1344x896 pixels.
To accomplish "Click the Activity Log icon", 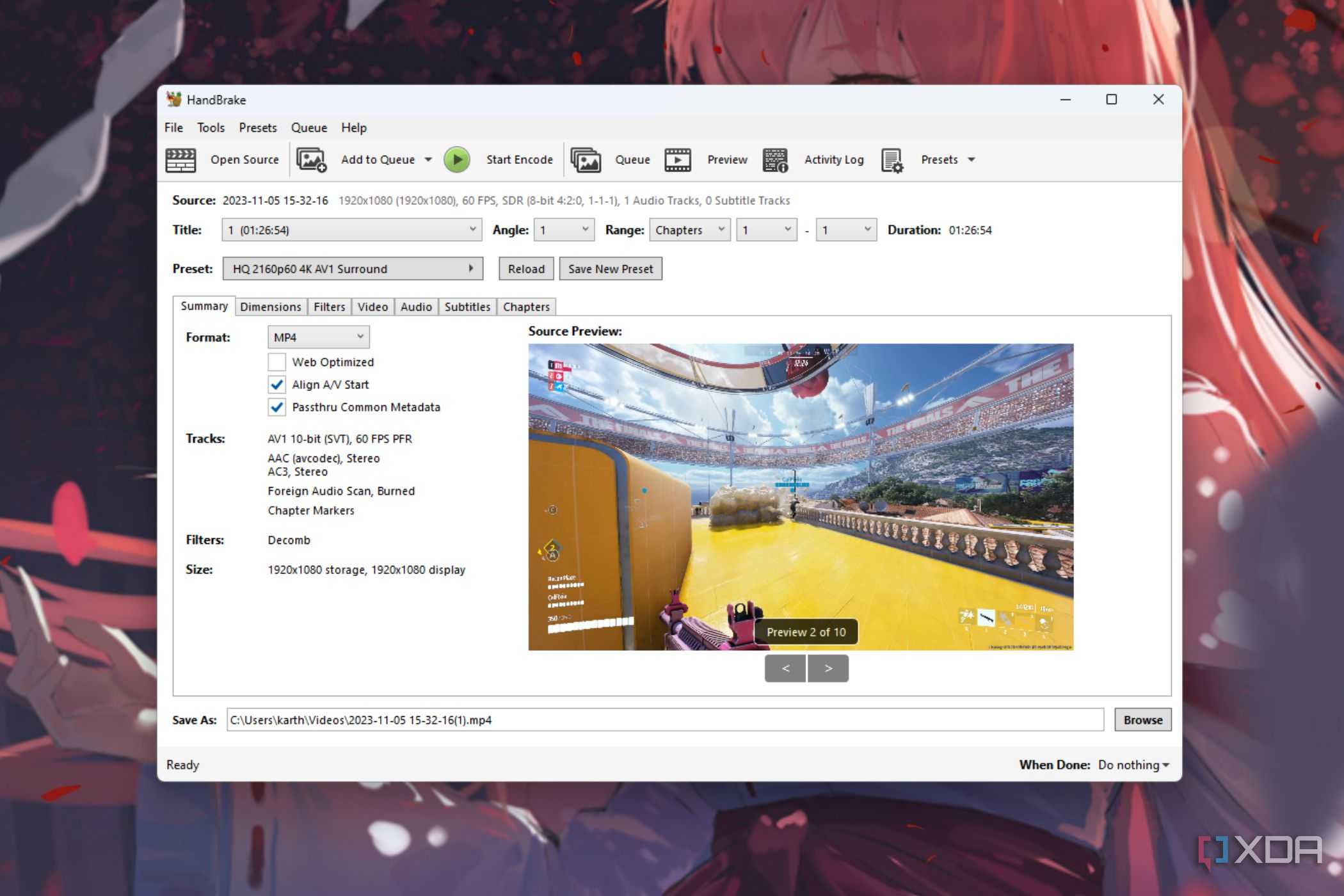I will (x=775, y=160).
